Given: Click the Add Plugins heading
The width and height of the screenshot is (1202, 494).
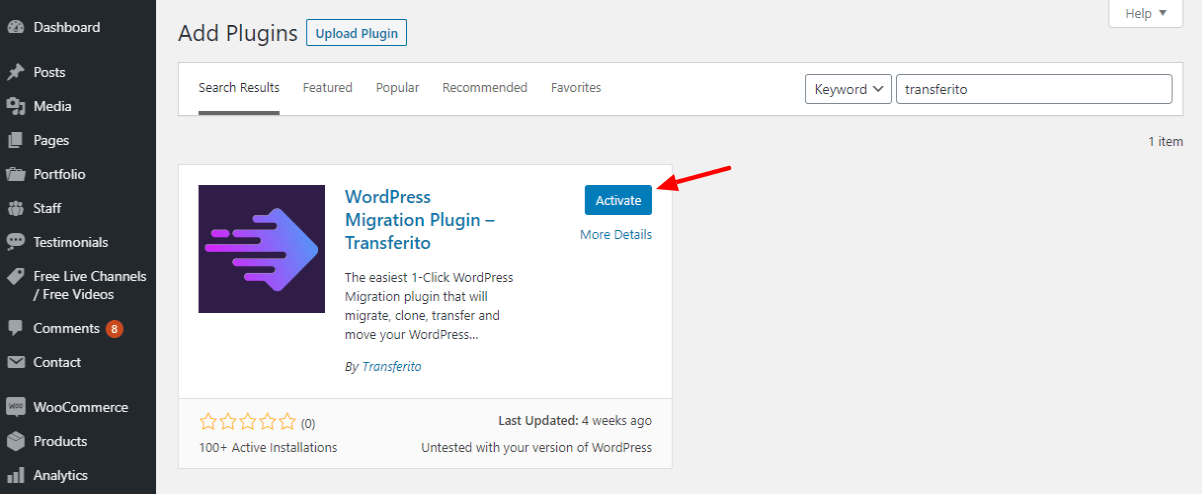Looking at the screenshot, I should pos(238,33).
